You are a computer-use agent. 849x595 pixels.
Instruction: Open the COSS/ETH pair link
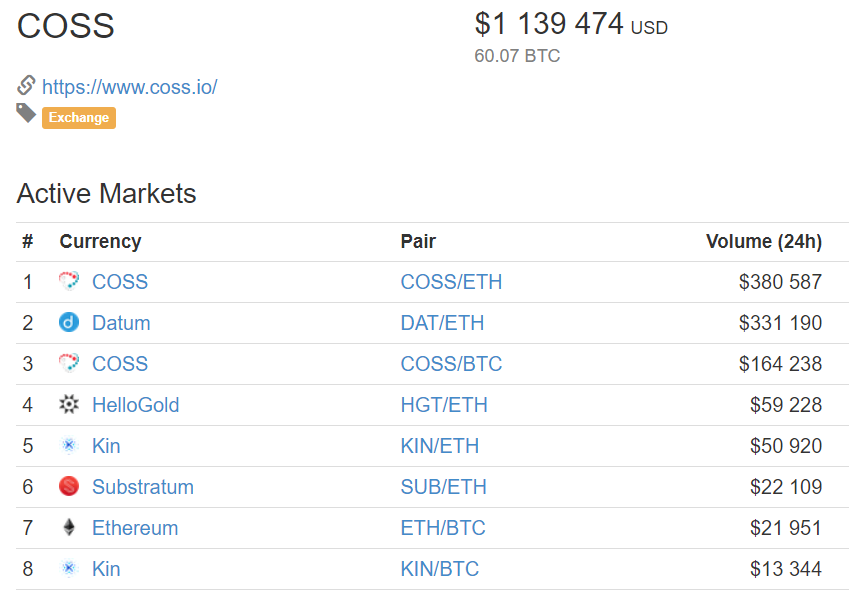point(451,282)
